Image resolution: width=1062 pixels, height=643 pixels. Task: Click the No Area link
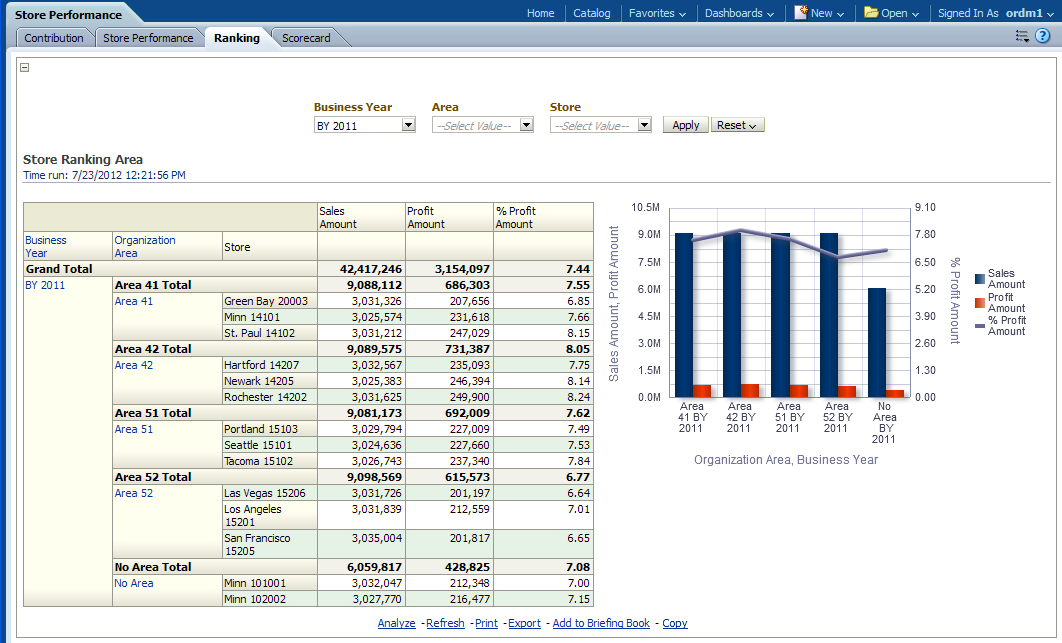coord(133,583)
